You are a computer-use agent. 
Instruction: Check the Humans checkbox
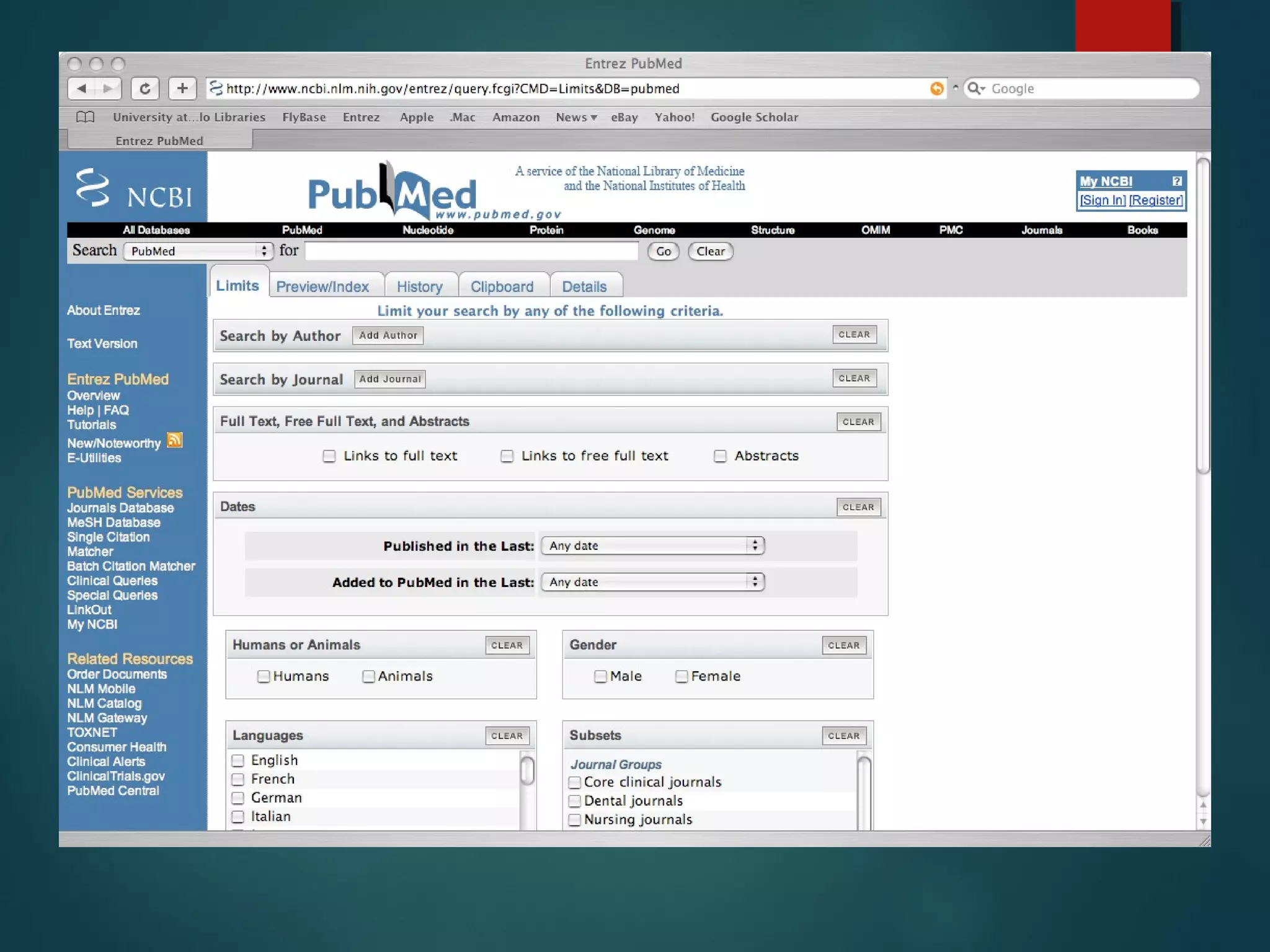[x=264, y=676]
